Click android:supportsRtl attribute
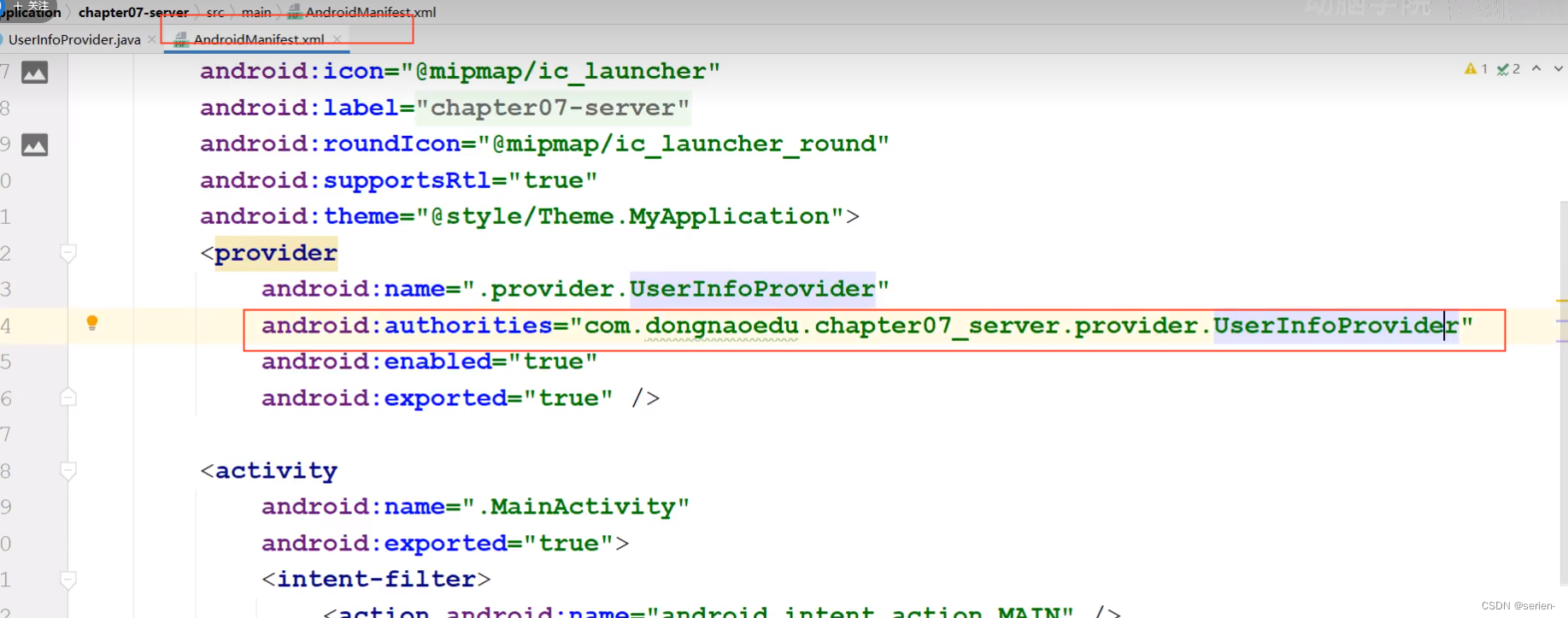This screenshot has width=1568, height=618. 346,180
